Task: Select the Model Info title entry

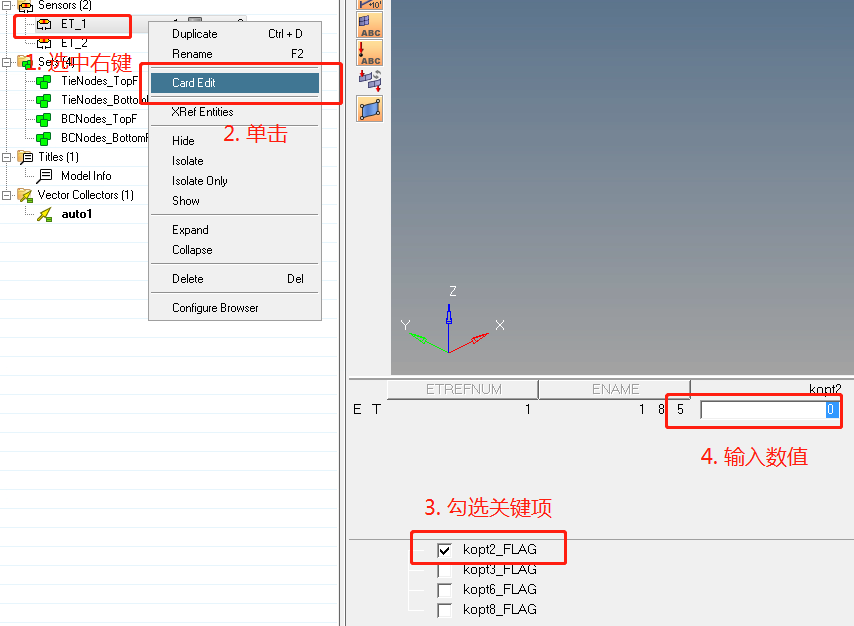Action: 86,176
